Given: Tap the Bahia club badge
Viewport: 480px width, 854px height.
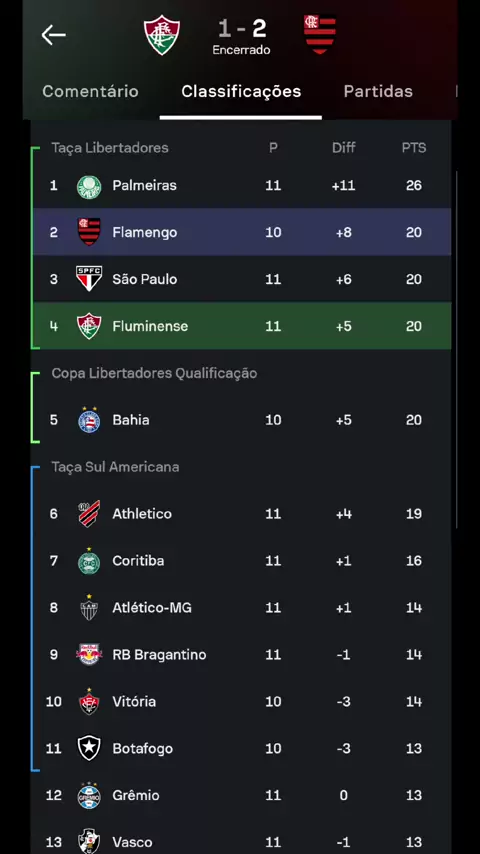Looking at the screenshot, I should coord(89,420).
